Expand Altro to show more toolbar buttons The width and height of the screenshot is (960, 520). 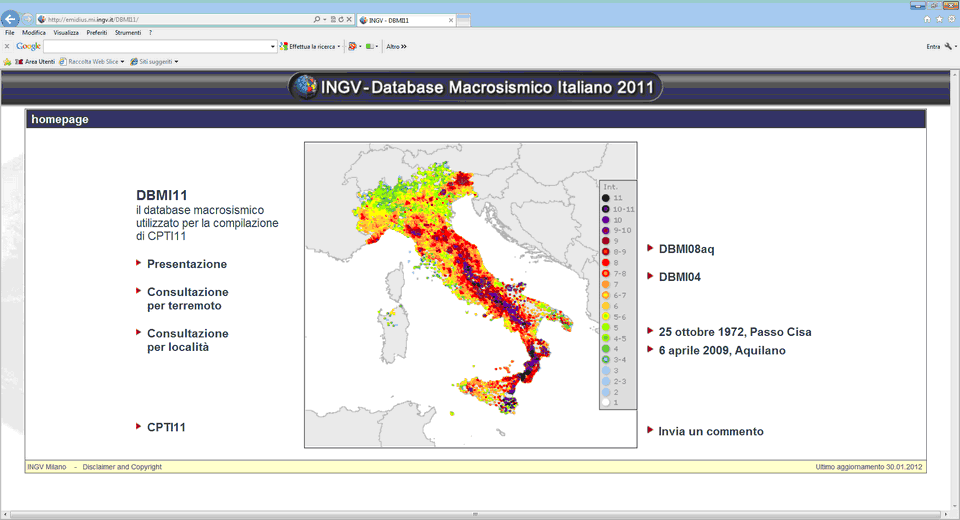pos(397,47)
